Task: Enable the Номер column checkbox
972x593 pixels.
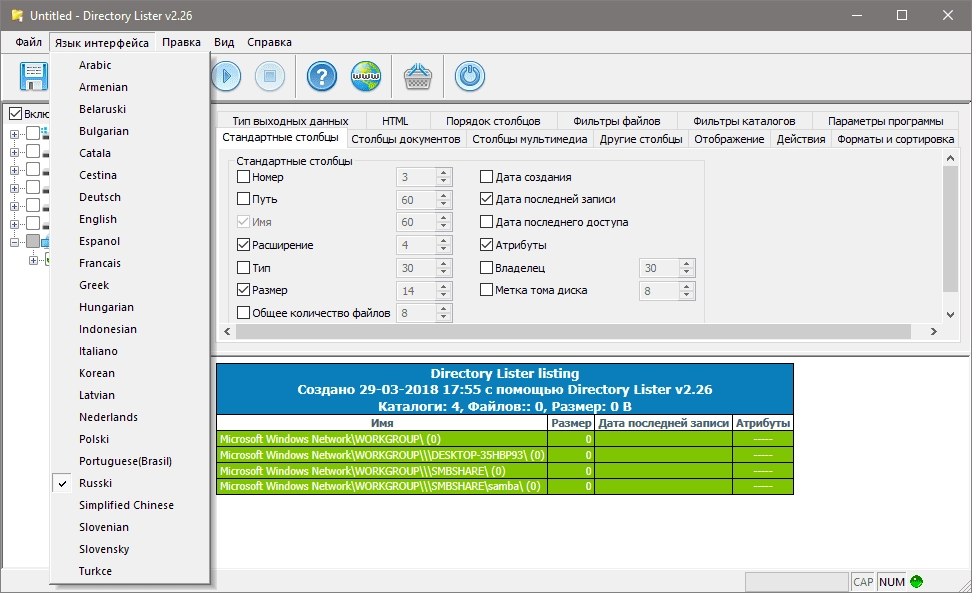Action: point(244,177)
